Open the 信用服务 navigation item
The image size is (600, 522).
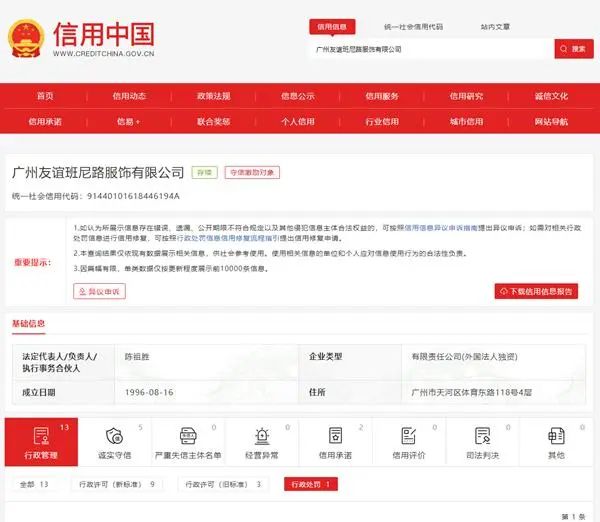pyautogui.click(x=382, y=96)
